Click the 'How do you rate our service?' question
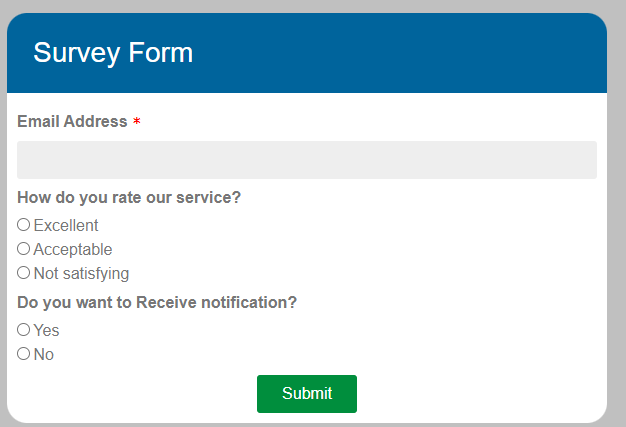The width and height of the screenshot is (626, 427). pos(129,198)
